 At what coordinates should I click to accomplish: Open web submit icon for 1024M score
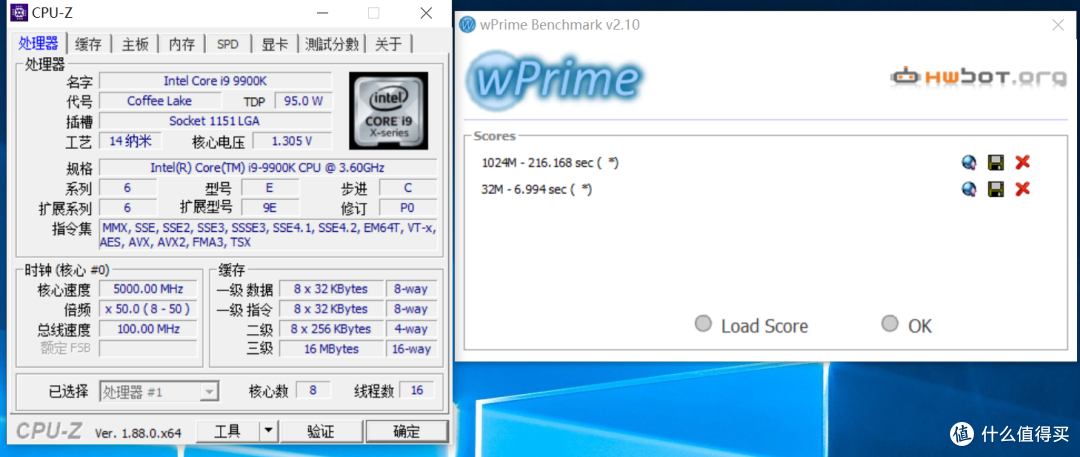tap(969, 163)
